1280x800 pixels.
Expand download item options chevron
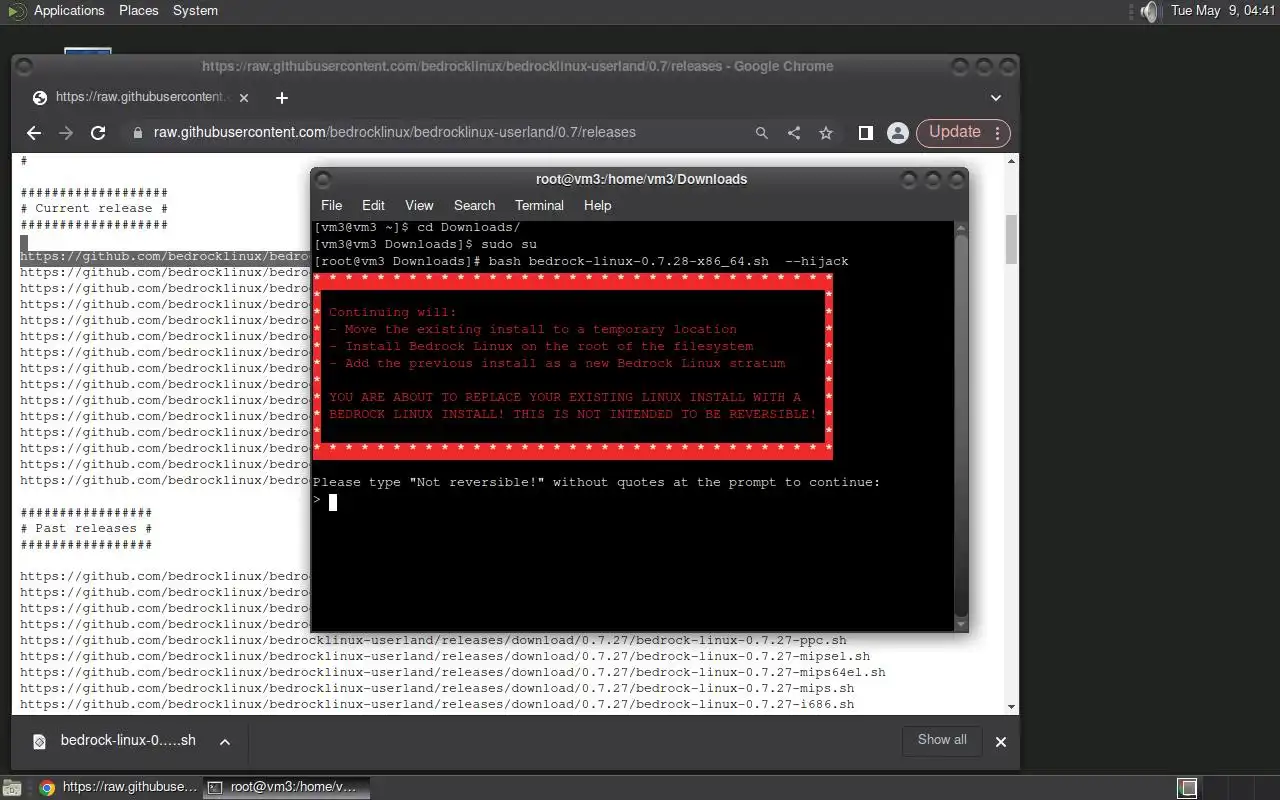pos(225,742)
